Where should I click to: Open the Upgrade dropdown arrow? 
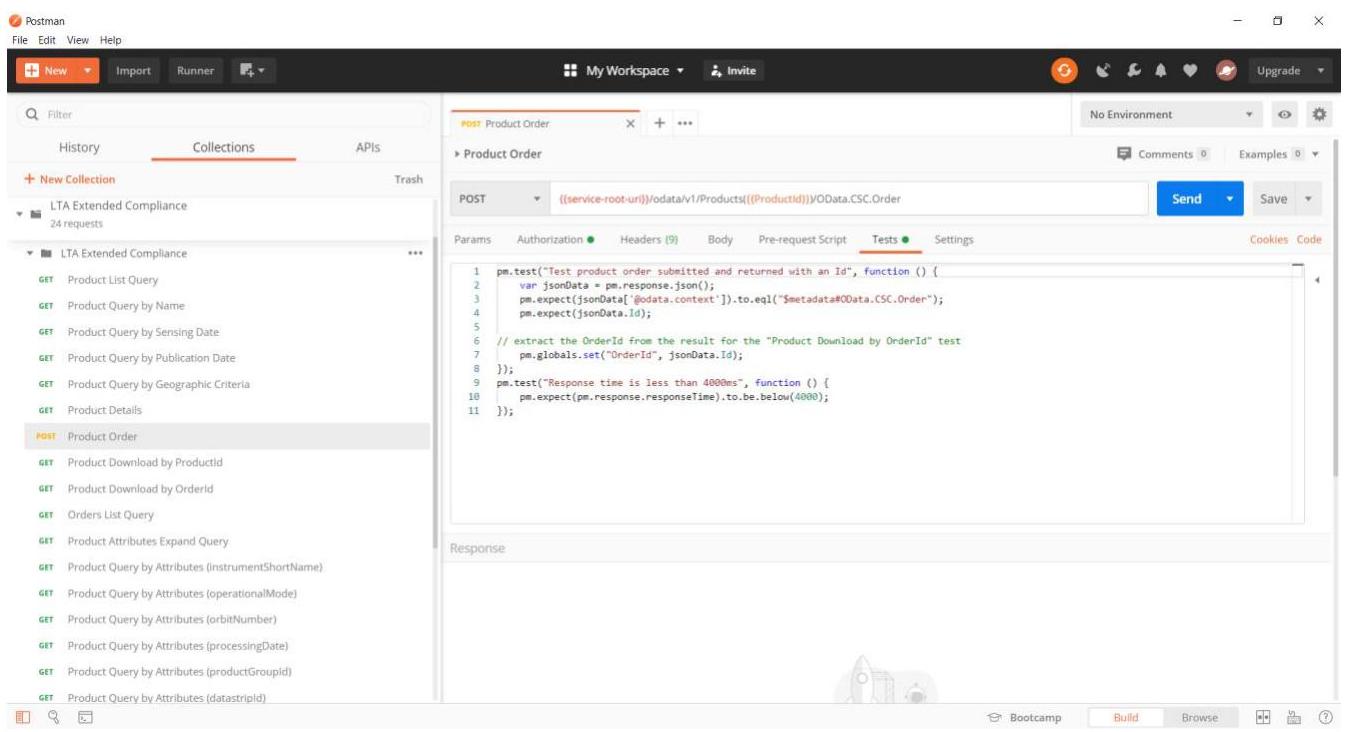tap(1322, 71)
